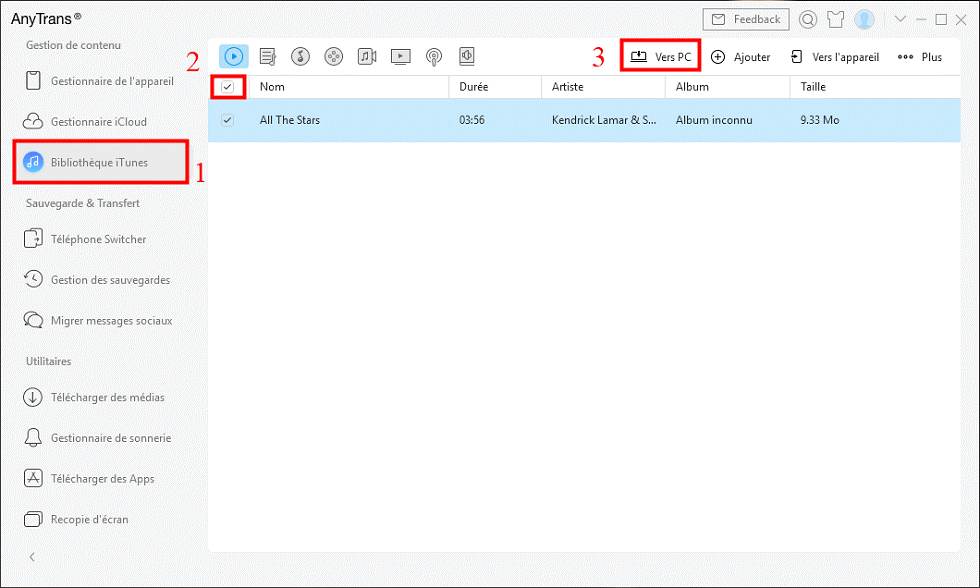Viewport: 980px width, 588px height.
Task: Open the Ringtones category icon
Action: [x=301, y=56]
